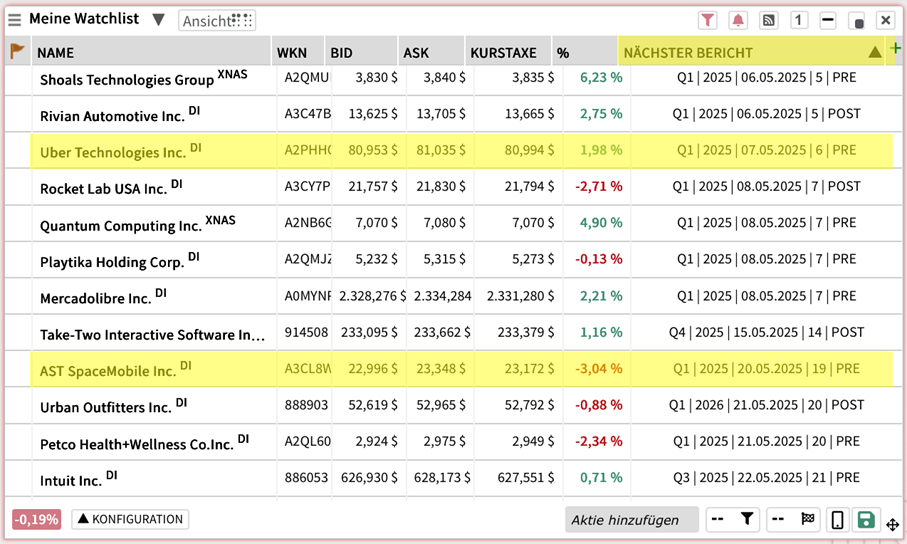Click WKN 914508 cell
The image size is (907, 544).
click(306, 332)
